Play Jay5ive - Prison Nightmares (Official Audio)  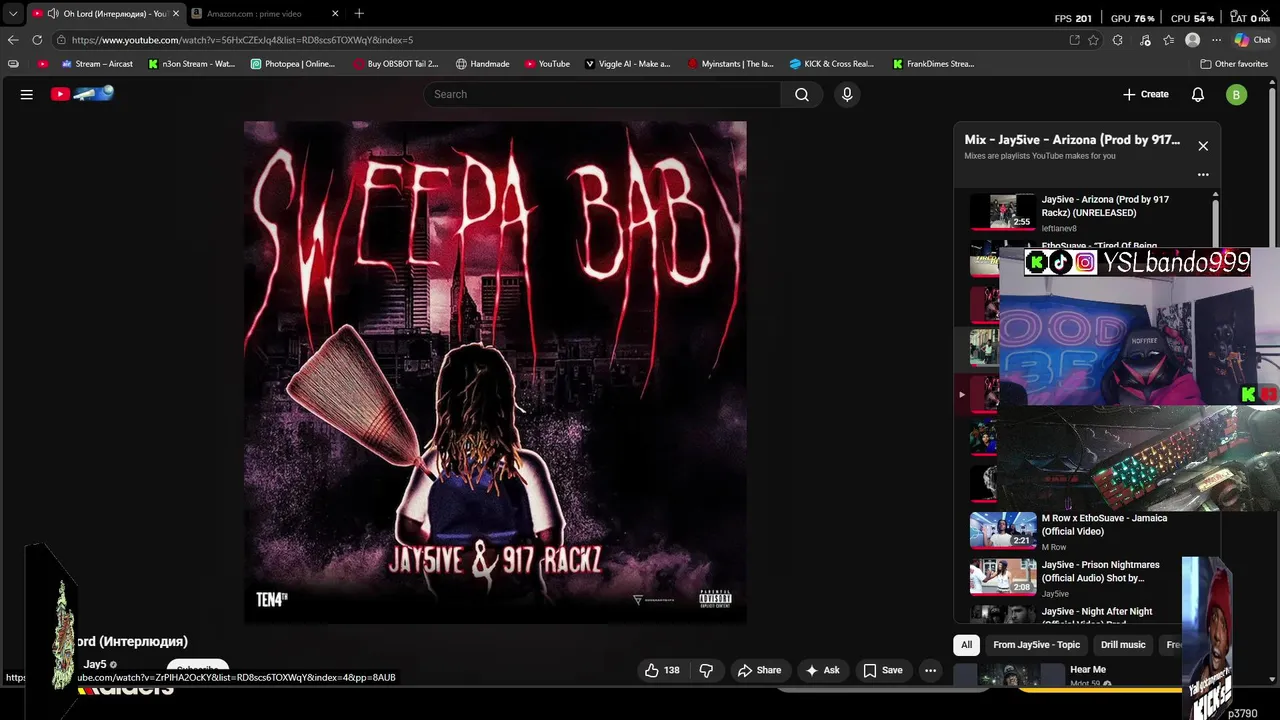coord(1100,571)
